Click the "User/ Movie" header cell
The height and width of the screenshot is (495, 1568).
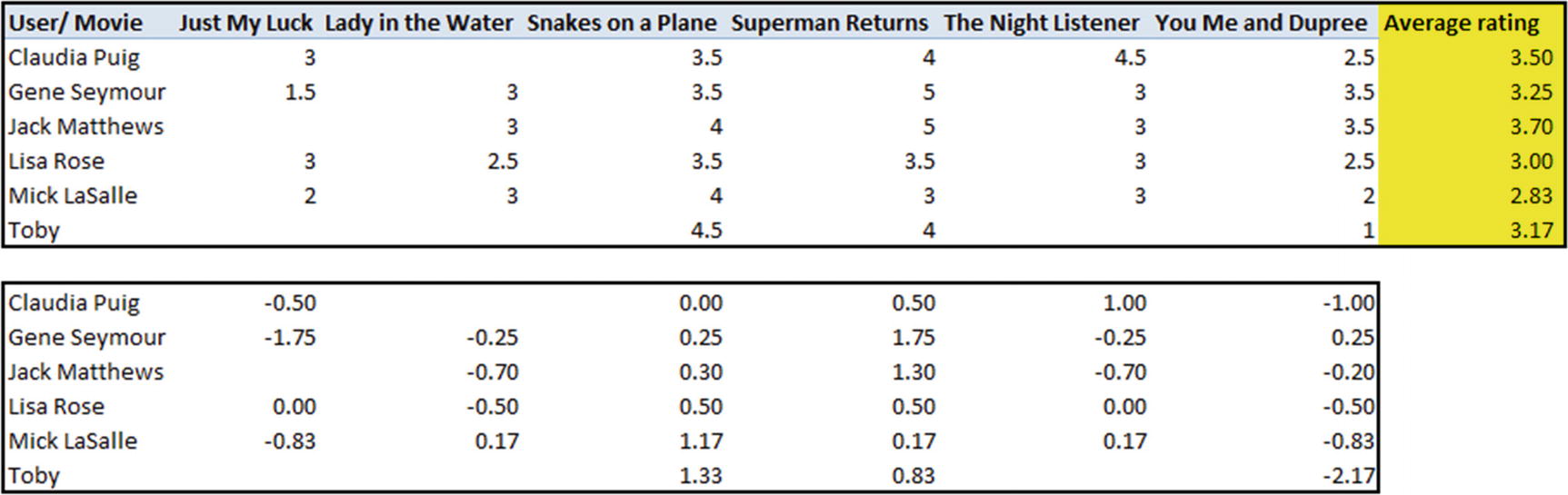(x=75, y=23)
